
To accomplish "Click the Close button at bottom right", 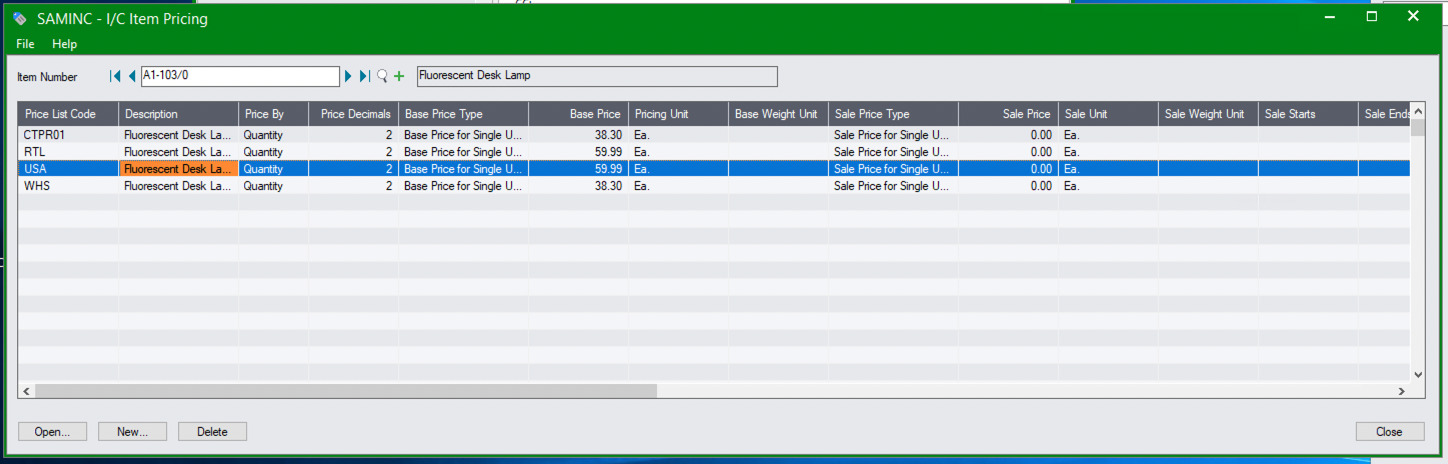I will [1390, 432].
